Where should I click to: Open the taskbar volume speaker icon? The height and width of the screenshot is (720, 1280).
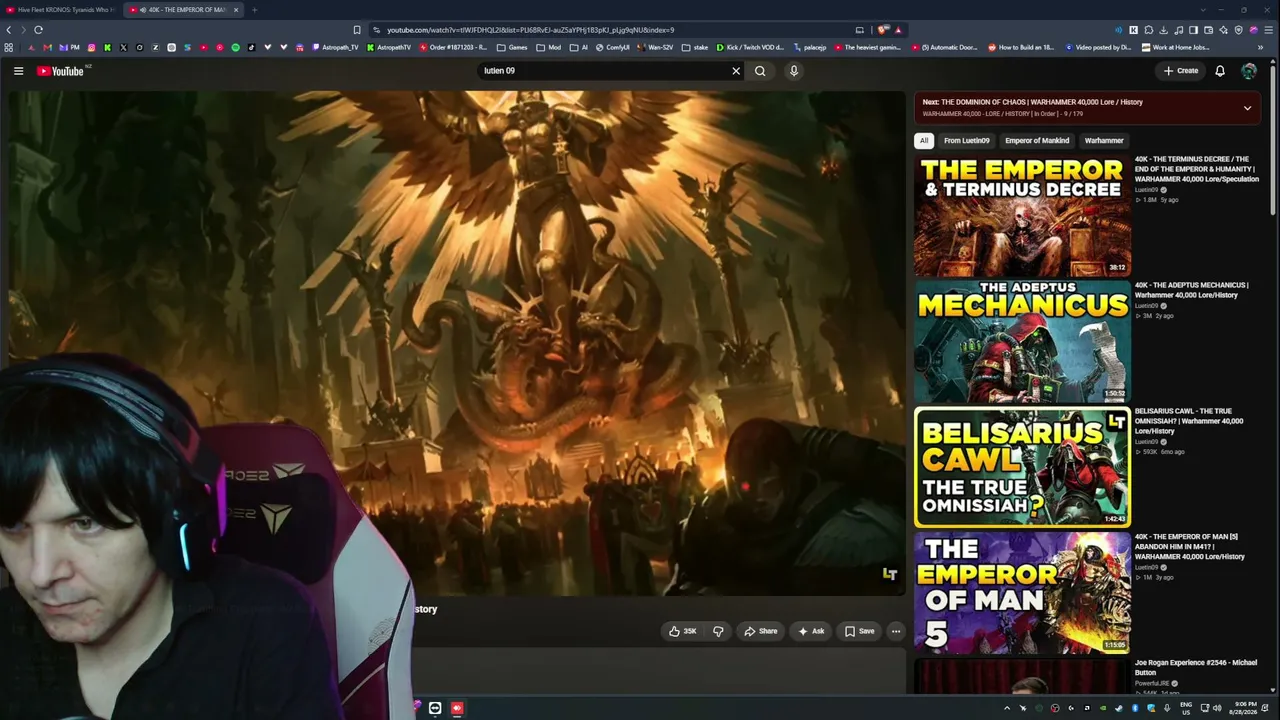point(1217,708)
